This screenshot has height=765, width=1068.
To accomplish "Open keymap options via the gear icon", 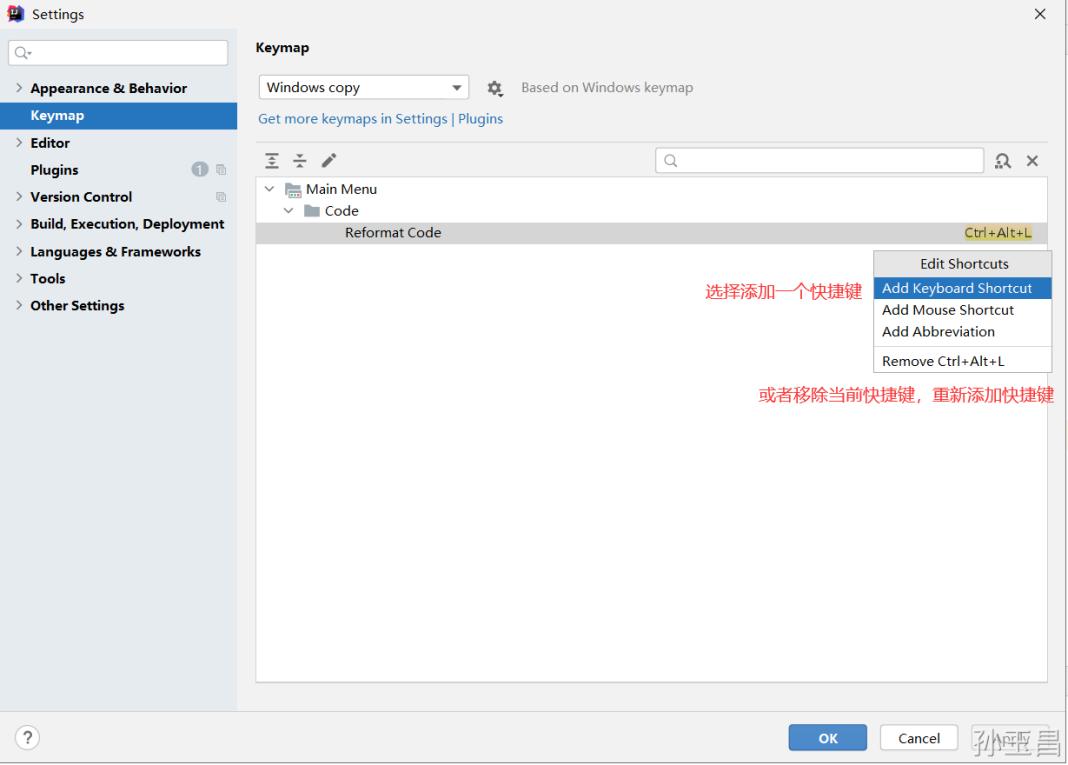I will point(494,87).
